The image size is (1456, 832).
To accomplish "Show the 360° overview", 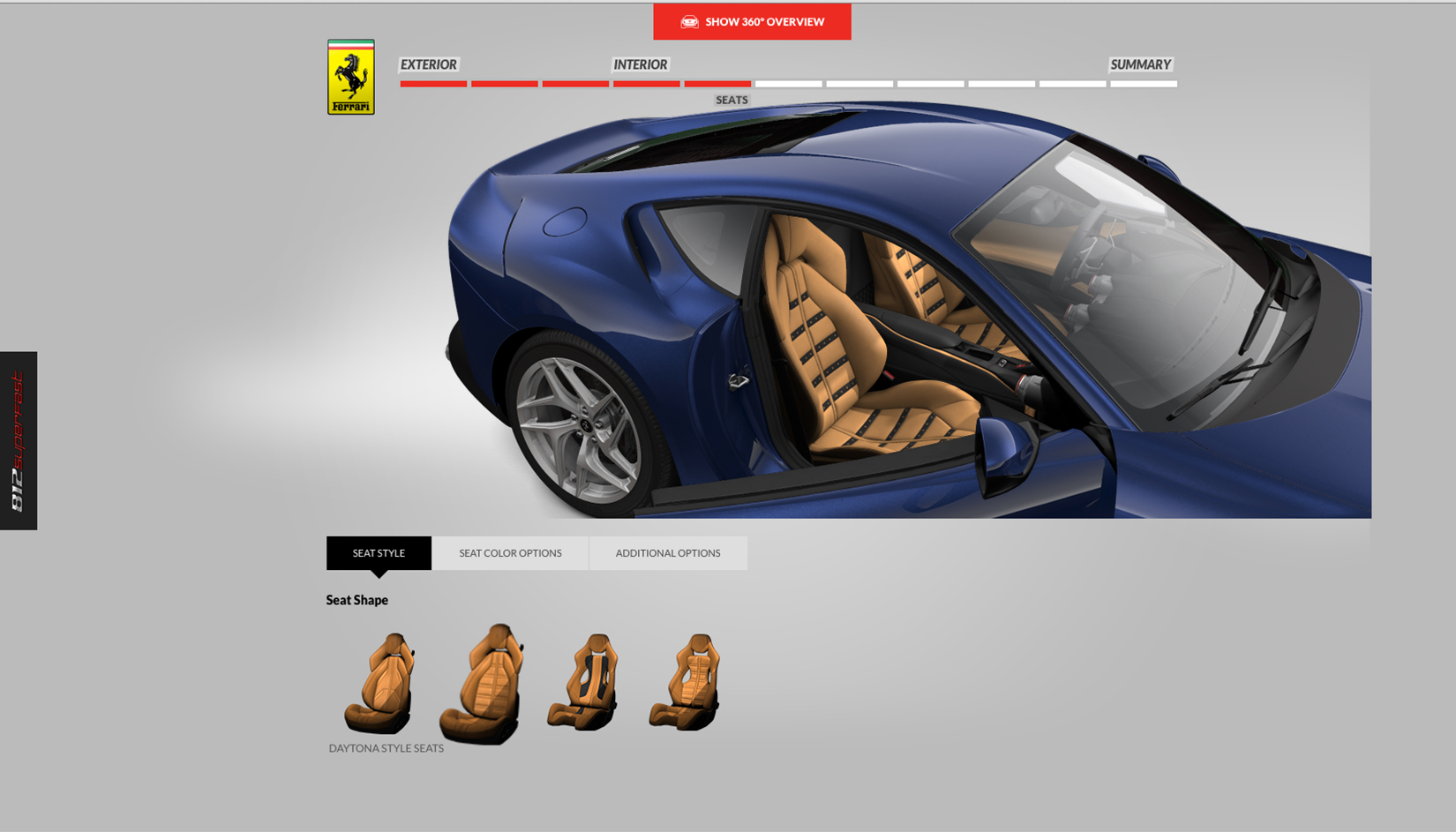I will tap(752, 22).
